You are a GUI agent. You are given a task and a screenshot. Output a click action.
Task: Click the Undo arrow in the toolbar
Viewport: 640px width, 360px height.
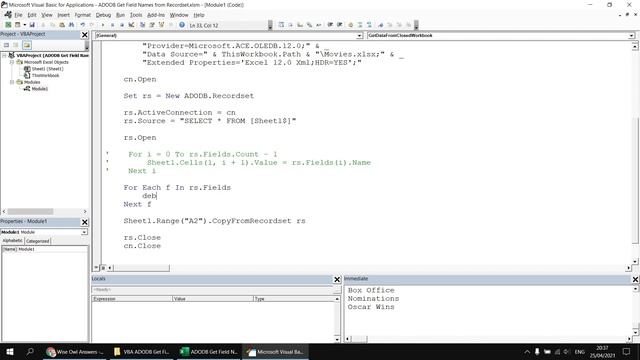click(x=82, y=25)
